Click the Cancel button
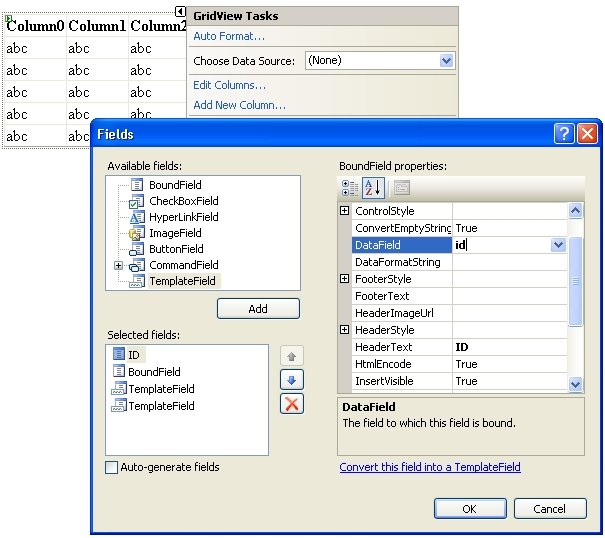Image resolution: width=605 pixels, height=538 pixels. [550, 509]
